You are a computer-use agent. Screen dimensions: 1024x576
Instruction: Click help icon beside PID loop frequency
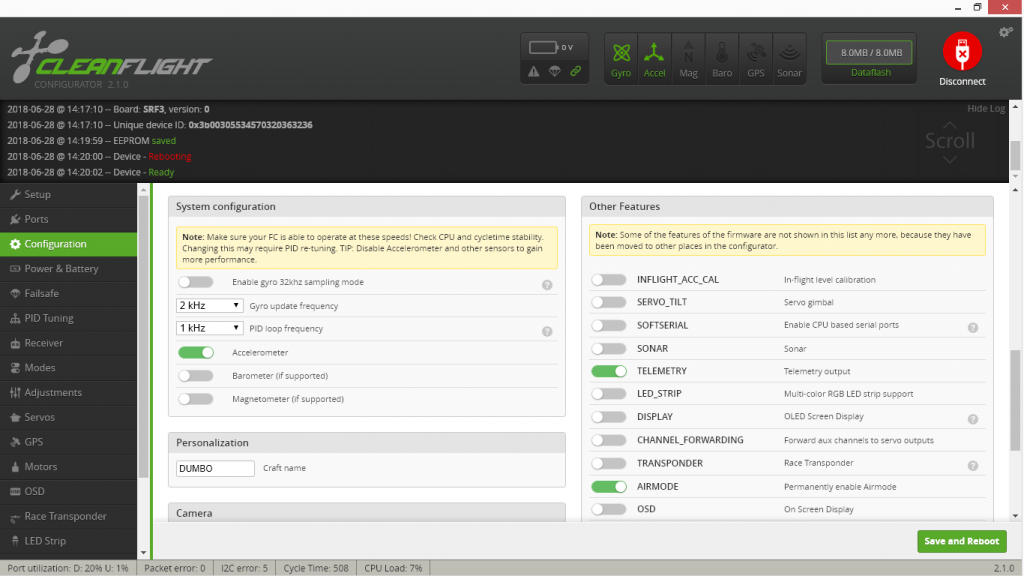tap(547, 331)
